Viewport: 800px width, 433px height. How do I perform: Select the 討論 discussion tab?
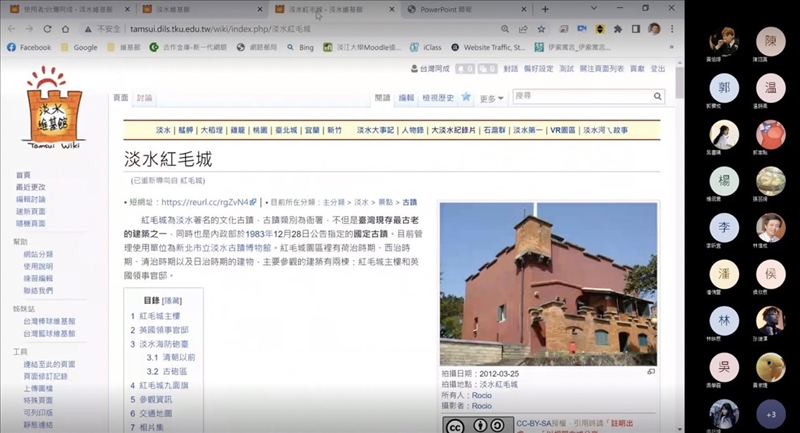145,98
